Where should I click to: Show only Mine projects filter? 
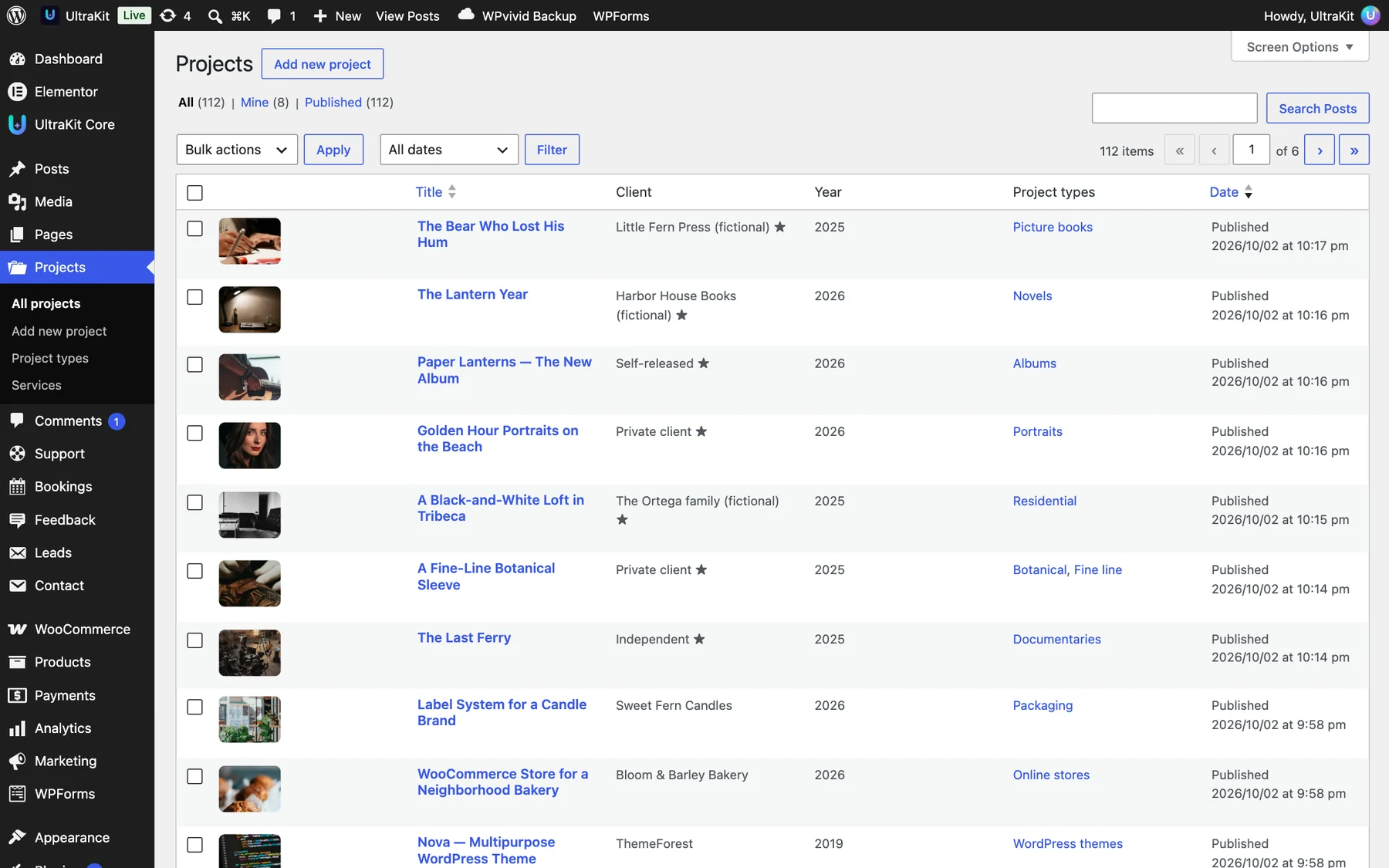click(x=255, y=103)
